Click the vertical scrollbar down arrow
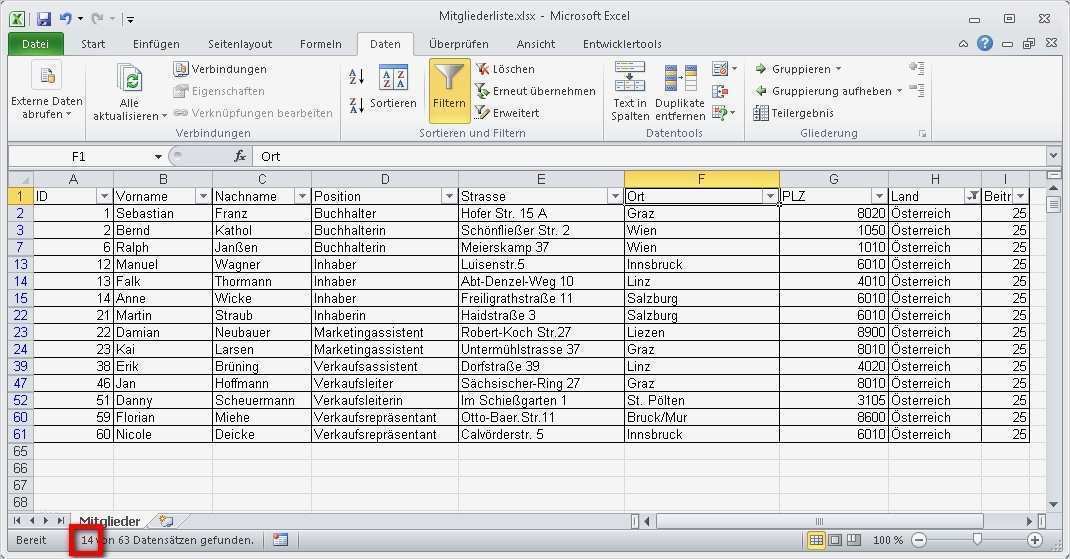This screenshot has width=1070, height=559. click(x=1053, y=504)
